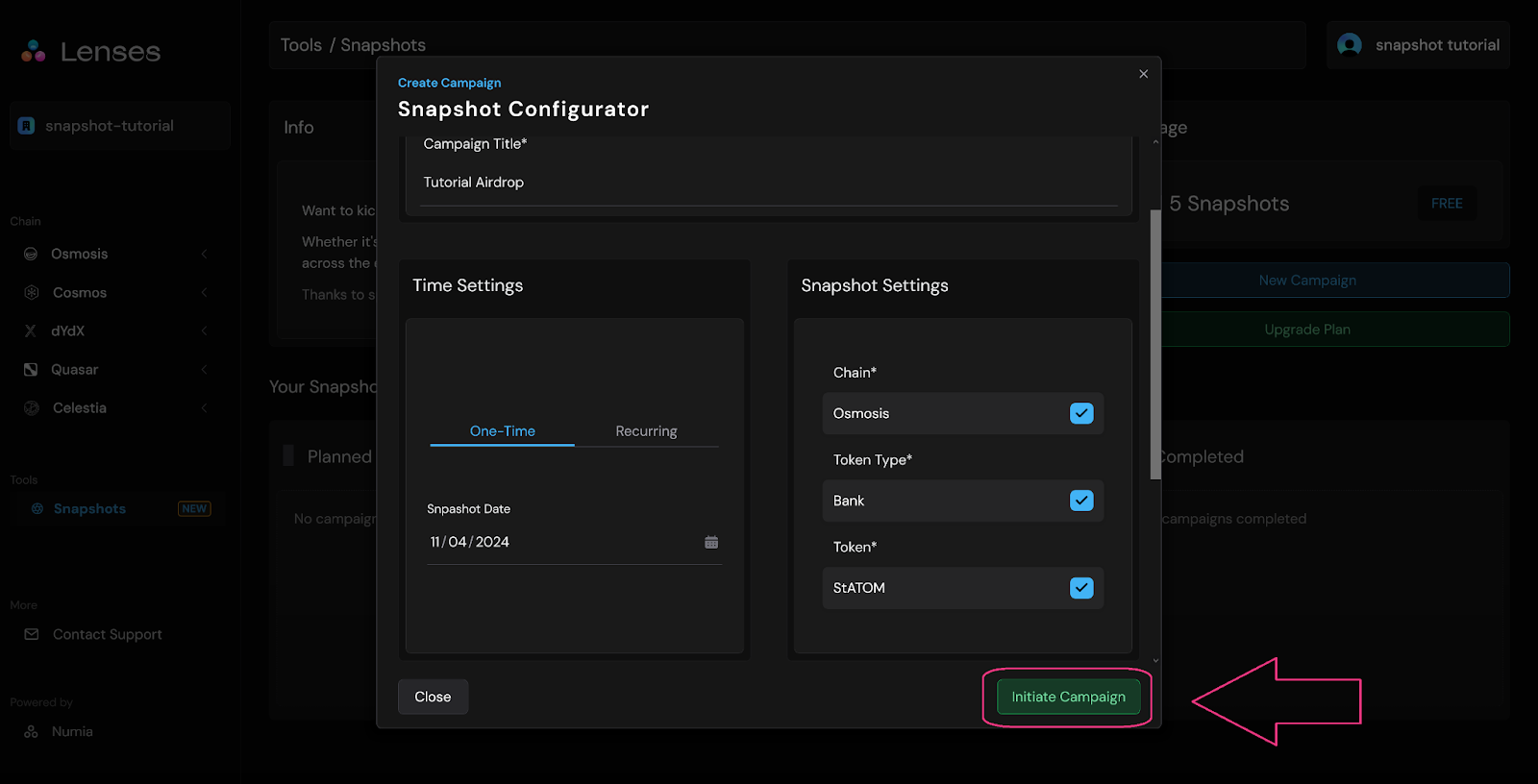Toggle the StATOM token checkbox
This screenshot has width=1538, height=784.
pos(1081,588)
